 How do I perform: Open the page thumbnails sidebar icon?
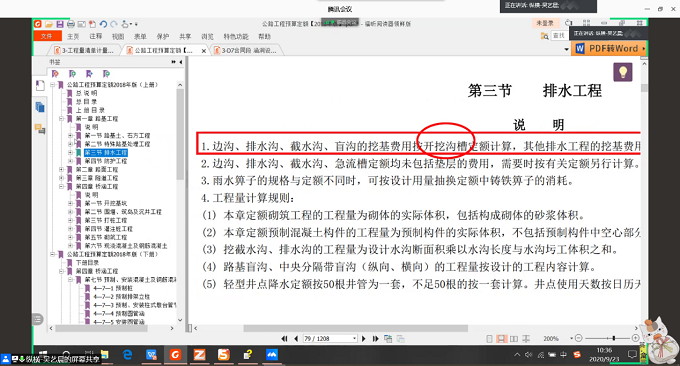click(x=40, y=107)
